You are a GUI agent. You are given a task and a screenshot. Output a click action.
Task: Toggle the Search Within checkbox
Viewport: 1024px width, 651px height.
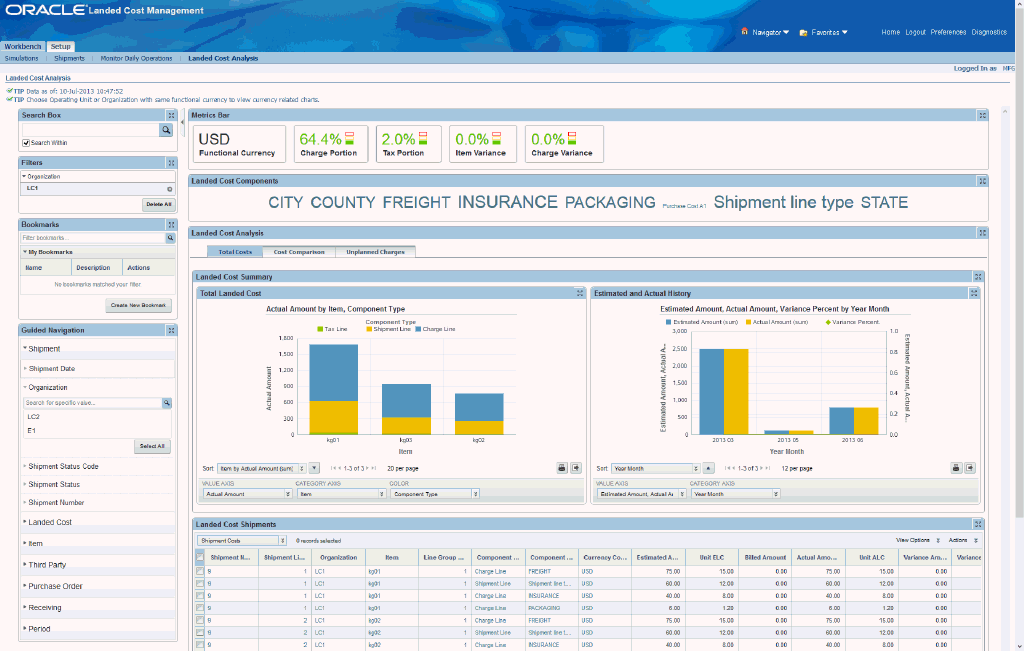26,143
